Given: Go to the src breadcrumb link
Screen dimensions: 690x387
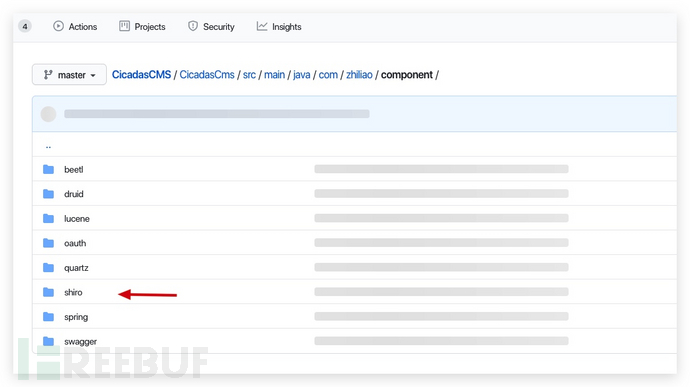Looking at the screenshot, I should pos(249,75).
